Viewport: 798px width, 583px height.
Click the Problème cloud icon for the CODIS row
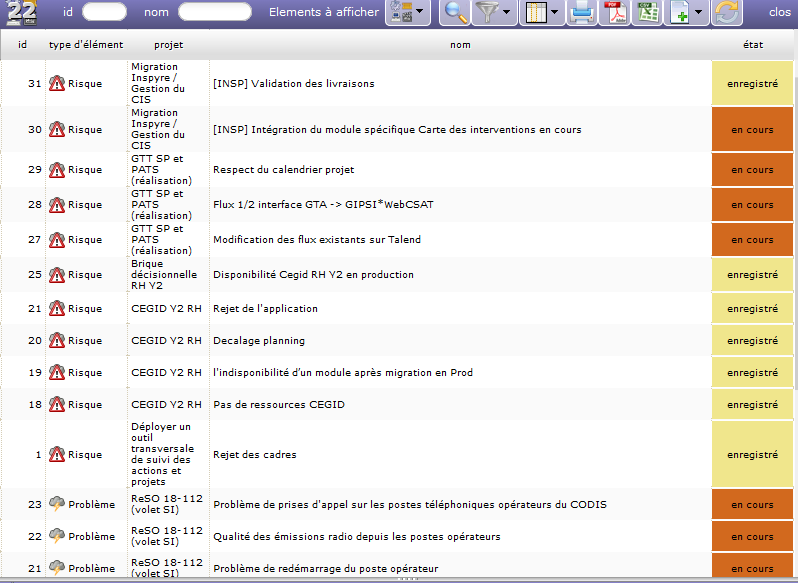tap(57, 505)
